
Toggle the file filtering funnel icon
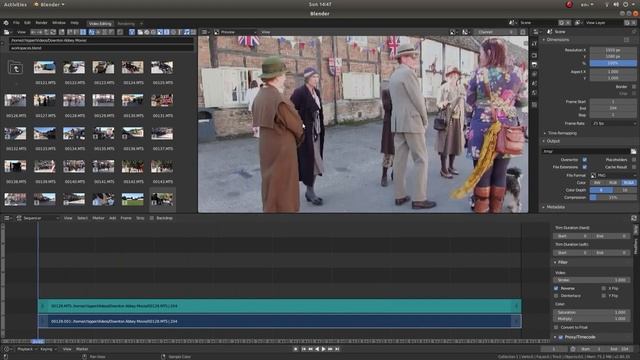132,32
